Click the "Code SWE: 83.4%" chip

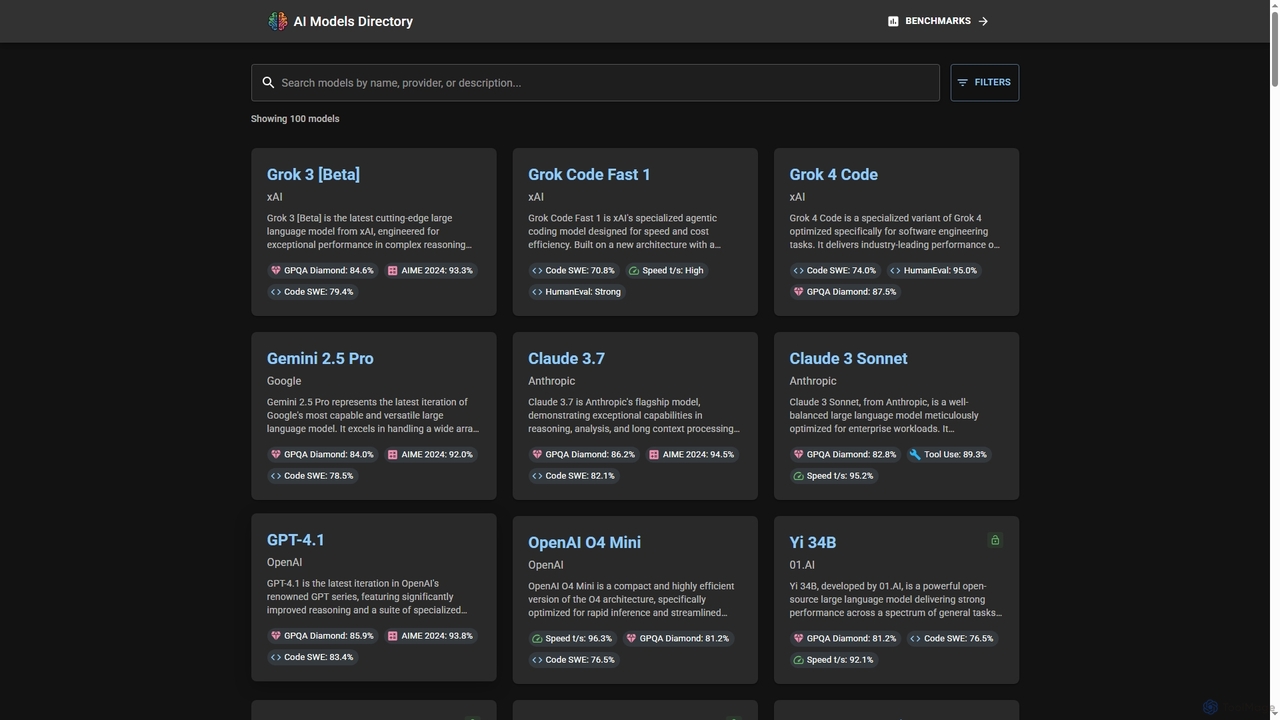tap(312, 657)
